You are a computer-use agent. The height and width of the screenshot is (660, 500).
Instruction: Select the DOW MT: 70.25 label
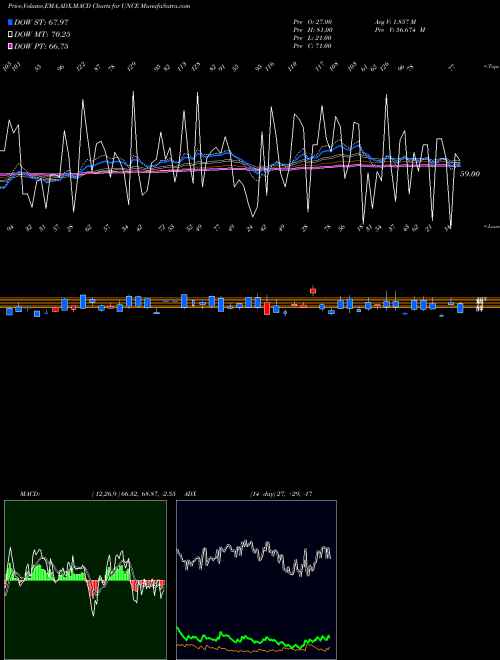[42, 35]
